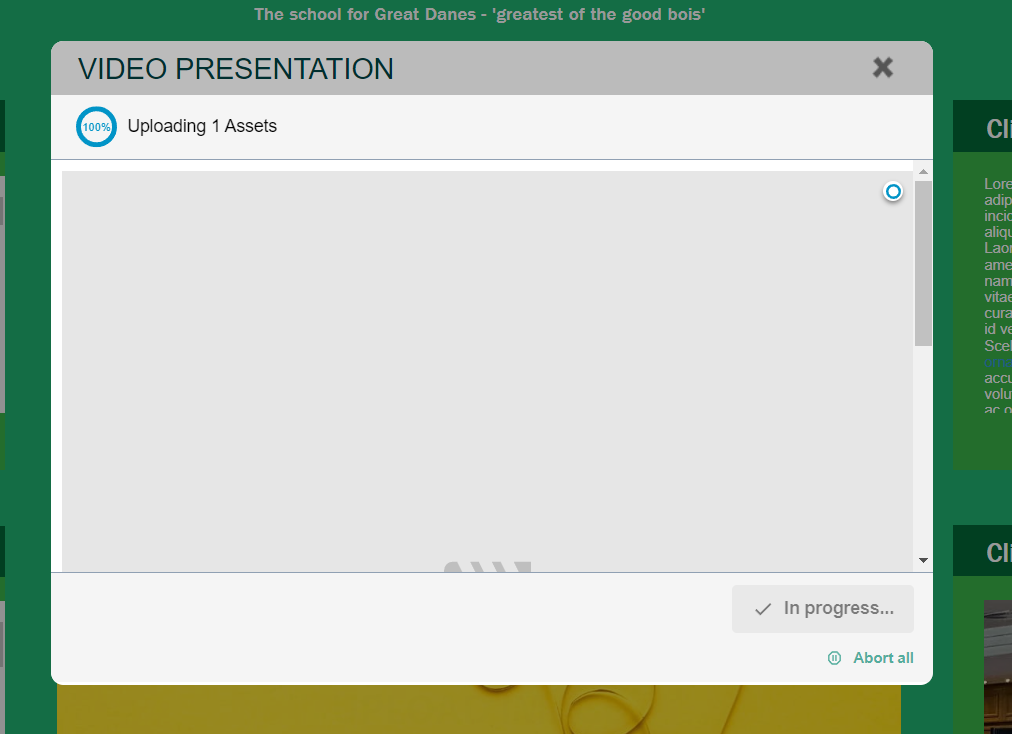This screenshot has width=1012, height=734.
Task: Click the Abort all link
Action: coord(884,658)
